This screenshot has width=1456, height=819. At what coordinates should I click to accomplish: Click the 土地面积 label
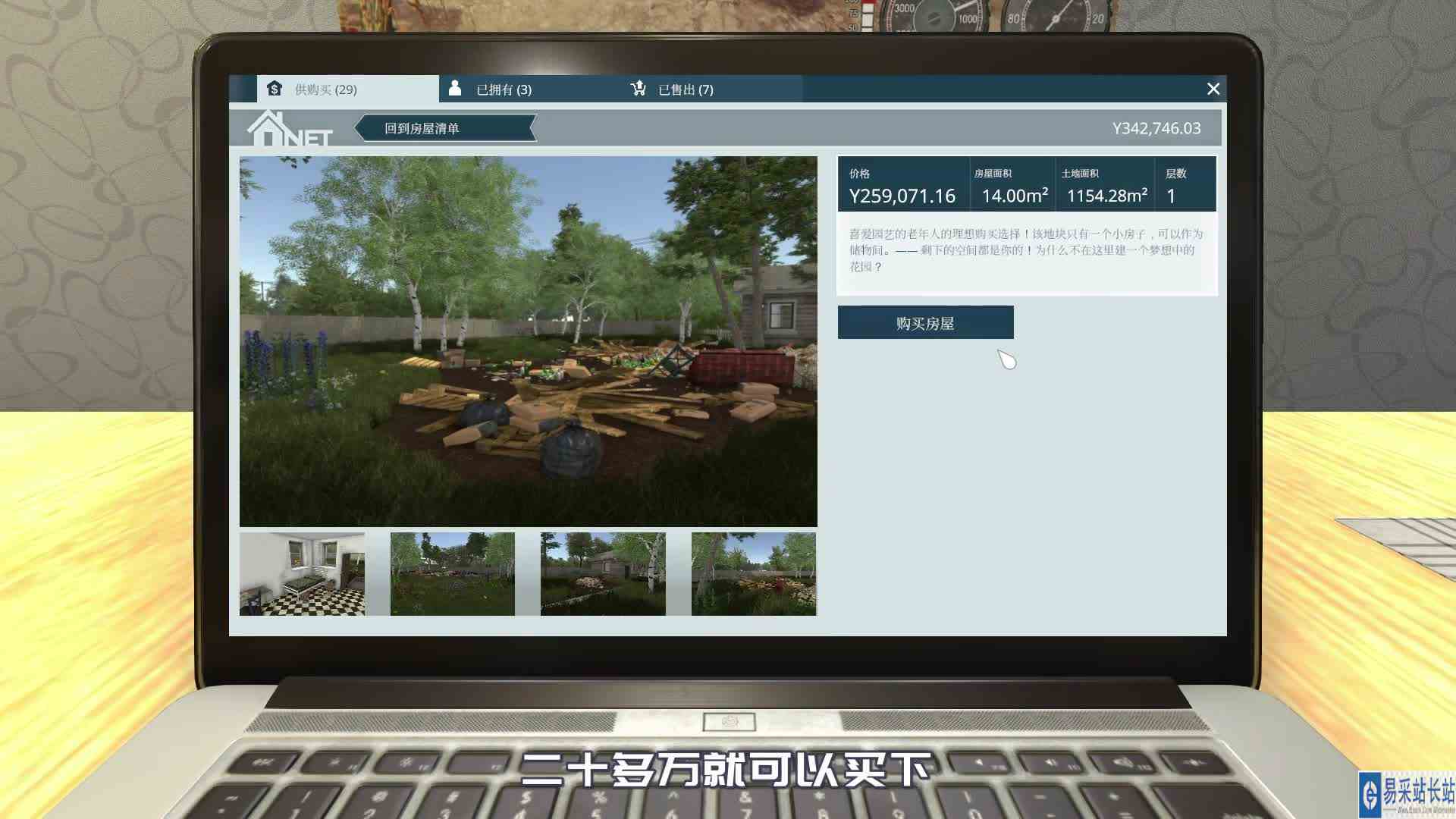pos(1080,174)
